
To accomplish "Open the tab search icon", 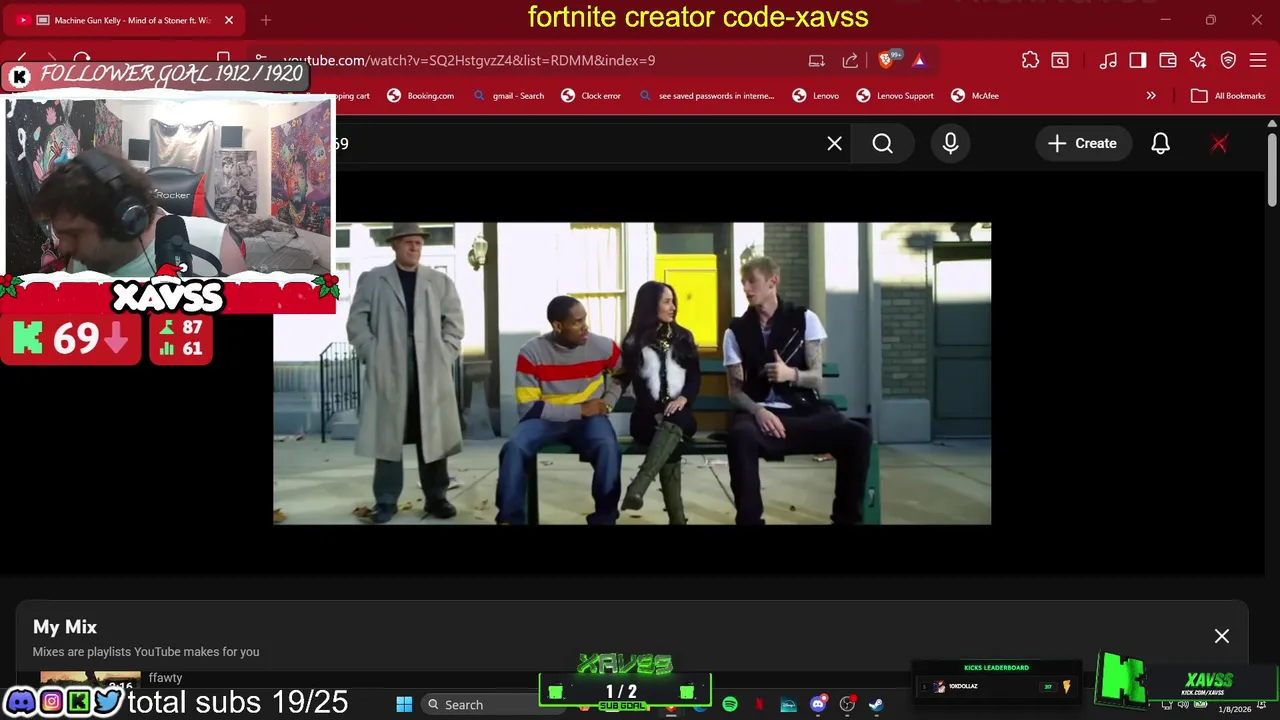I will (x=1060, y=60).
